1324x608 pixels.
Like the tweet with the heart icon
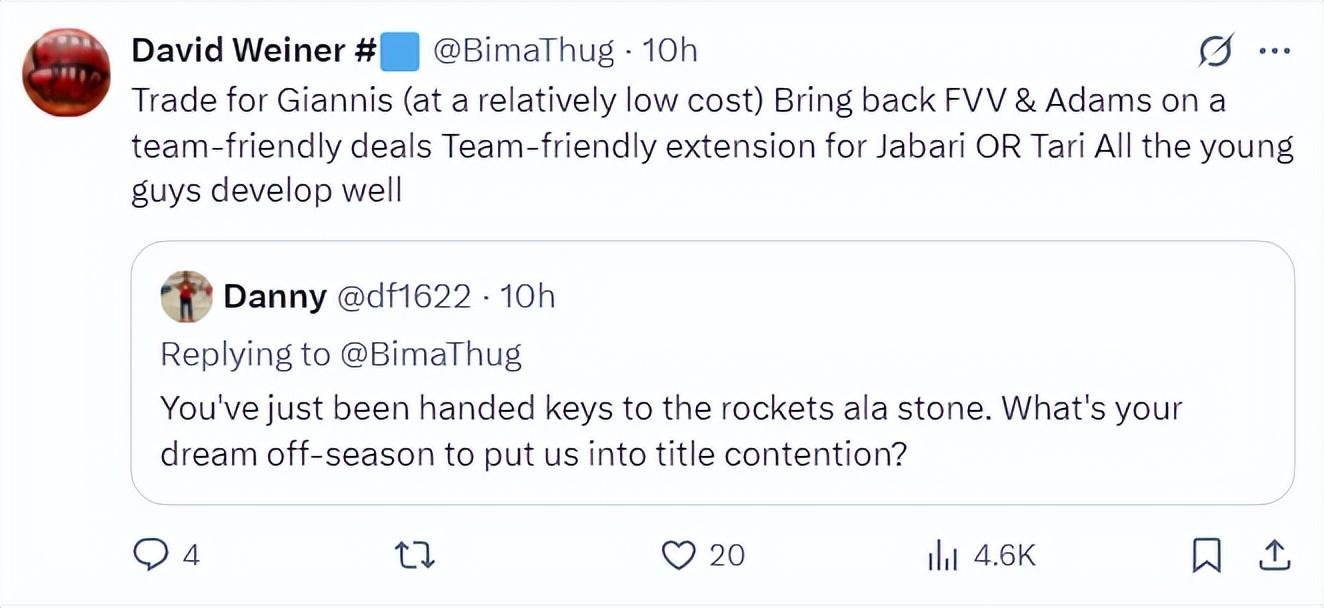point(680,555)
